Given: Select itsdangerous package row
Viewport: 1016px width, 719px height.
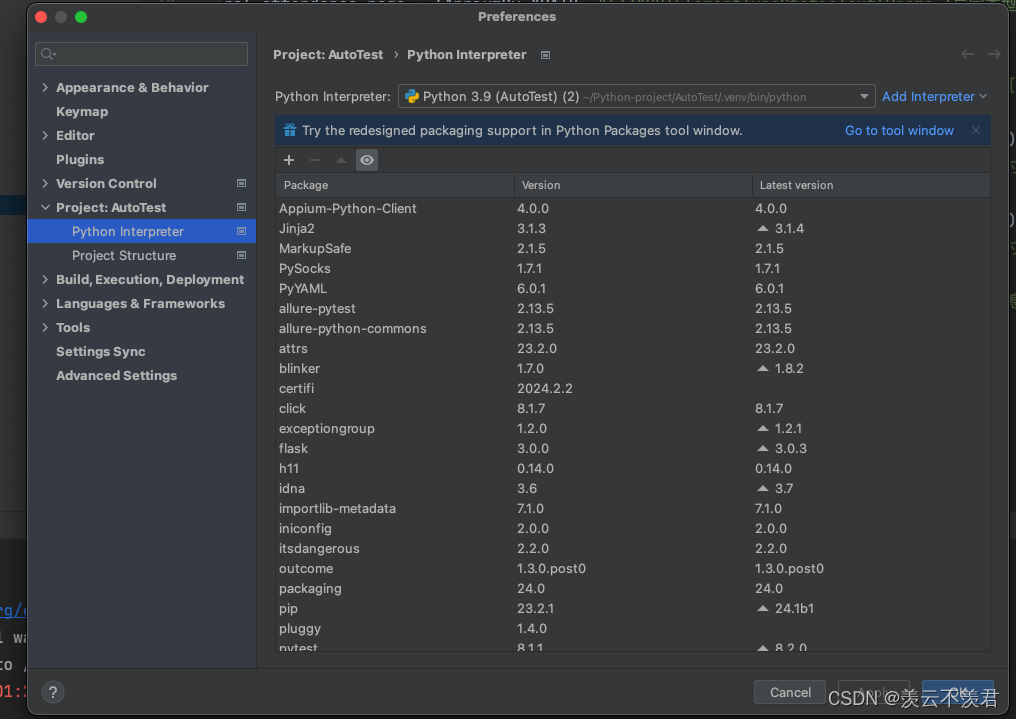Looking at the screenshot, I should tap(633, 549).
